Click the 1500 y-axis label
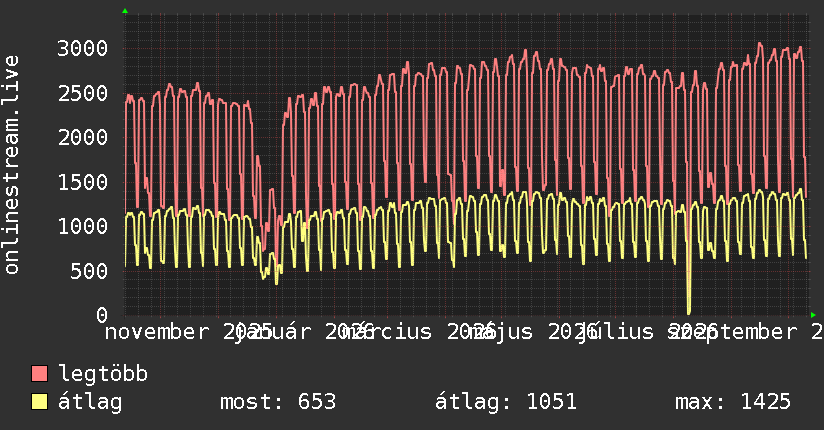This screenshot has height=430, width=824. click(83, 182)
